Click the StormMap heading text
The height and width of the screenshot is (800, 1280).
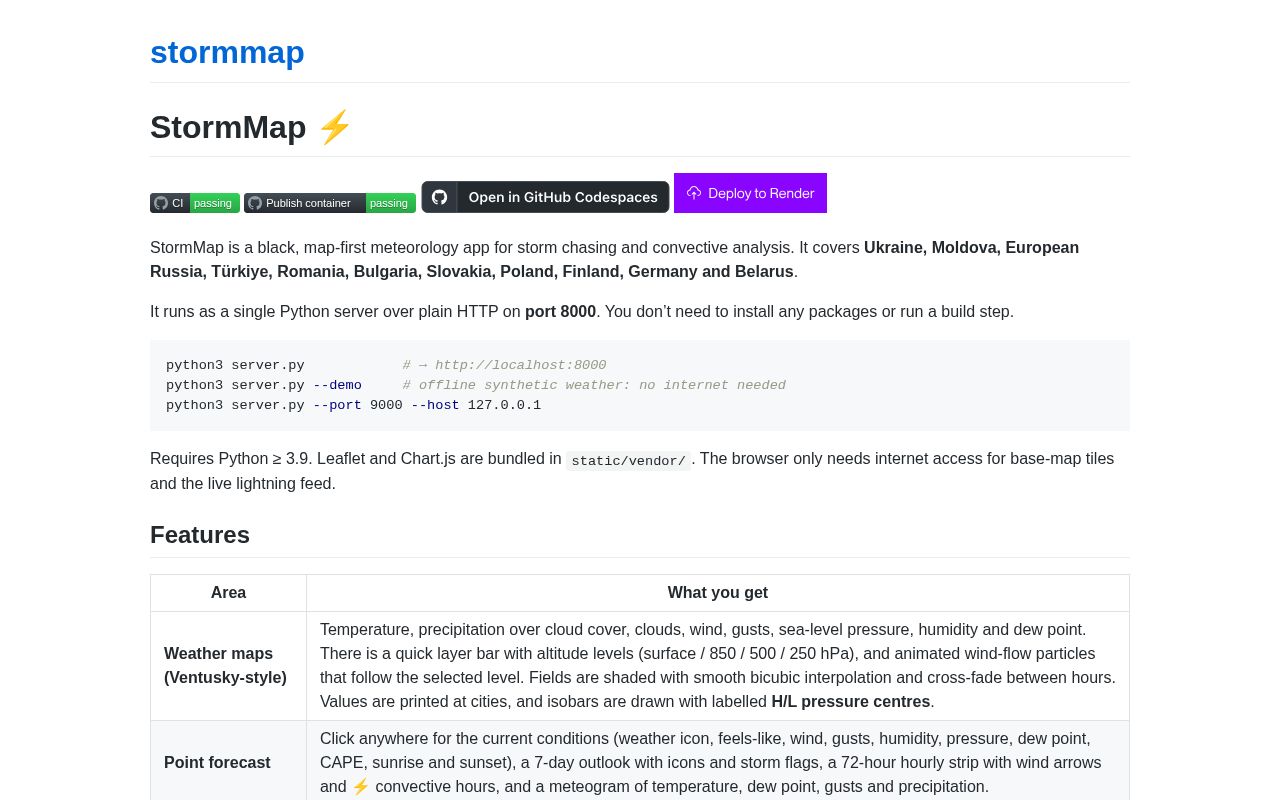coord(228,127)
